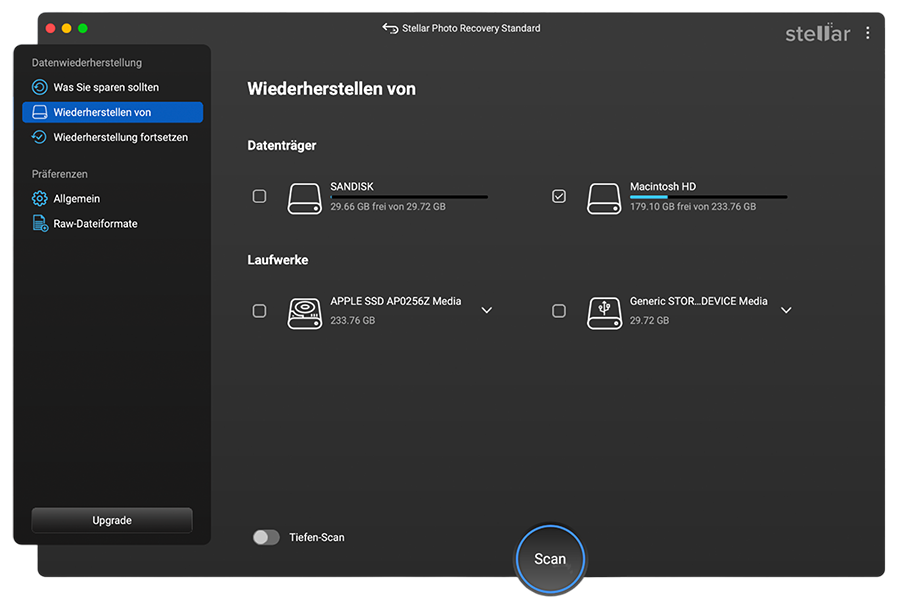
Task: Click the Was Sie sparen sollten camera icon
Action: [38, 87]
